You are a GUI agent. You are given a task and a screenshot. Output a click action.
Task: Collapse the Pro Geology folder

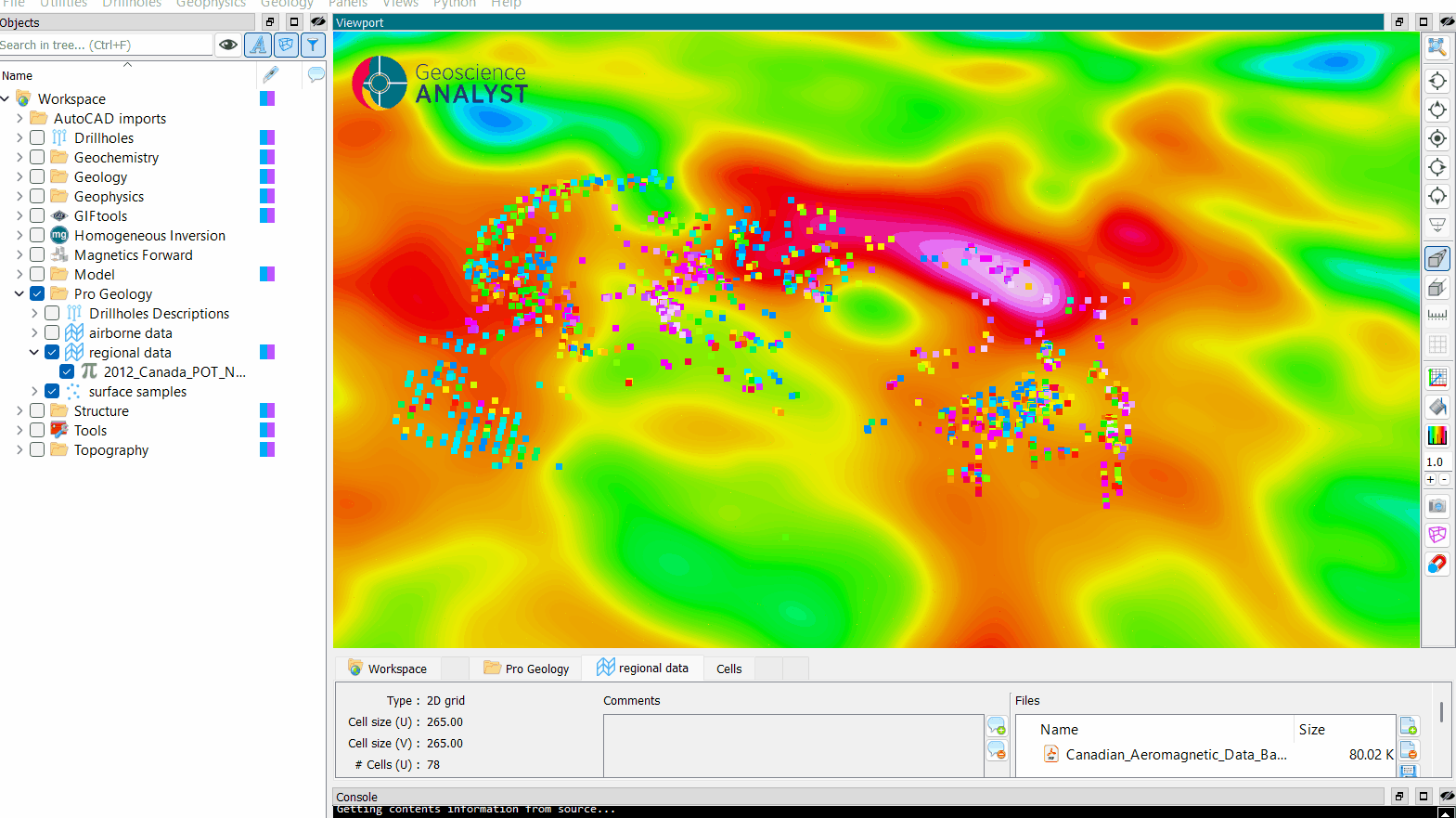point(19,294)
